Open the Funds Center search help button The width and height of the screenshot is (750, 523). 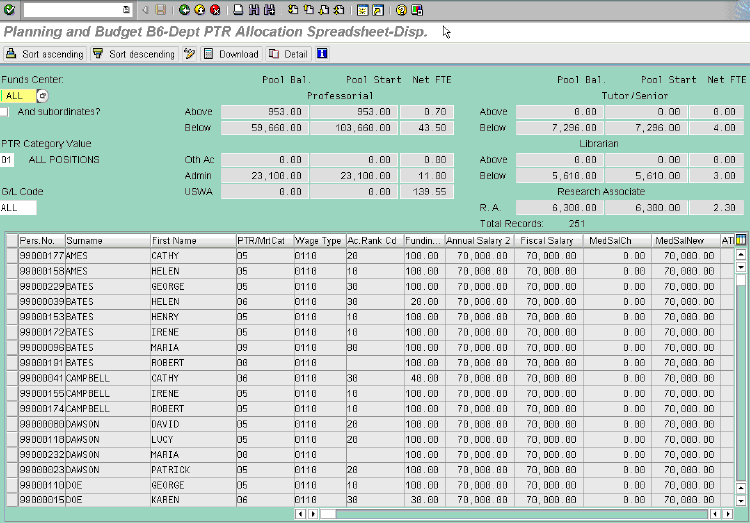[43, 96]
